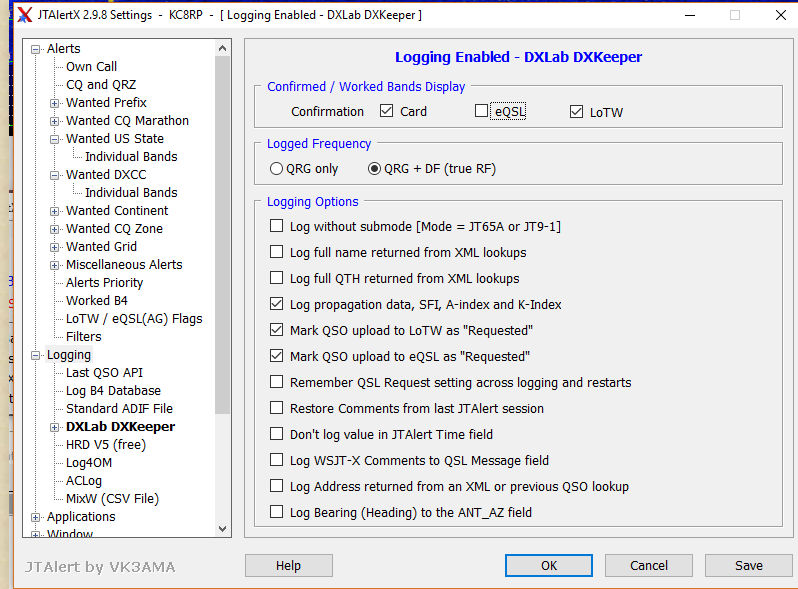
Task: Expand the Applications tree node
Action: [x=35, y=517]
